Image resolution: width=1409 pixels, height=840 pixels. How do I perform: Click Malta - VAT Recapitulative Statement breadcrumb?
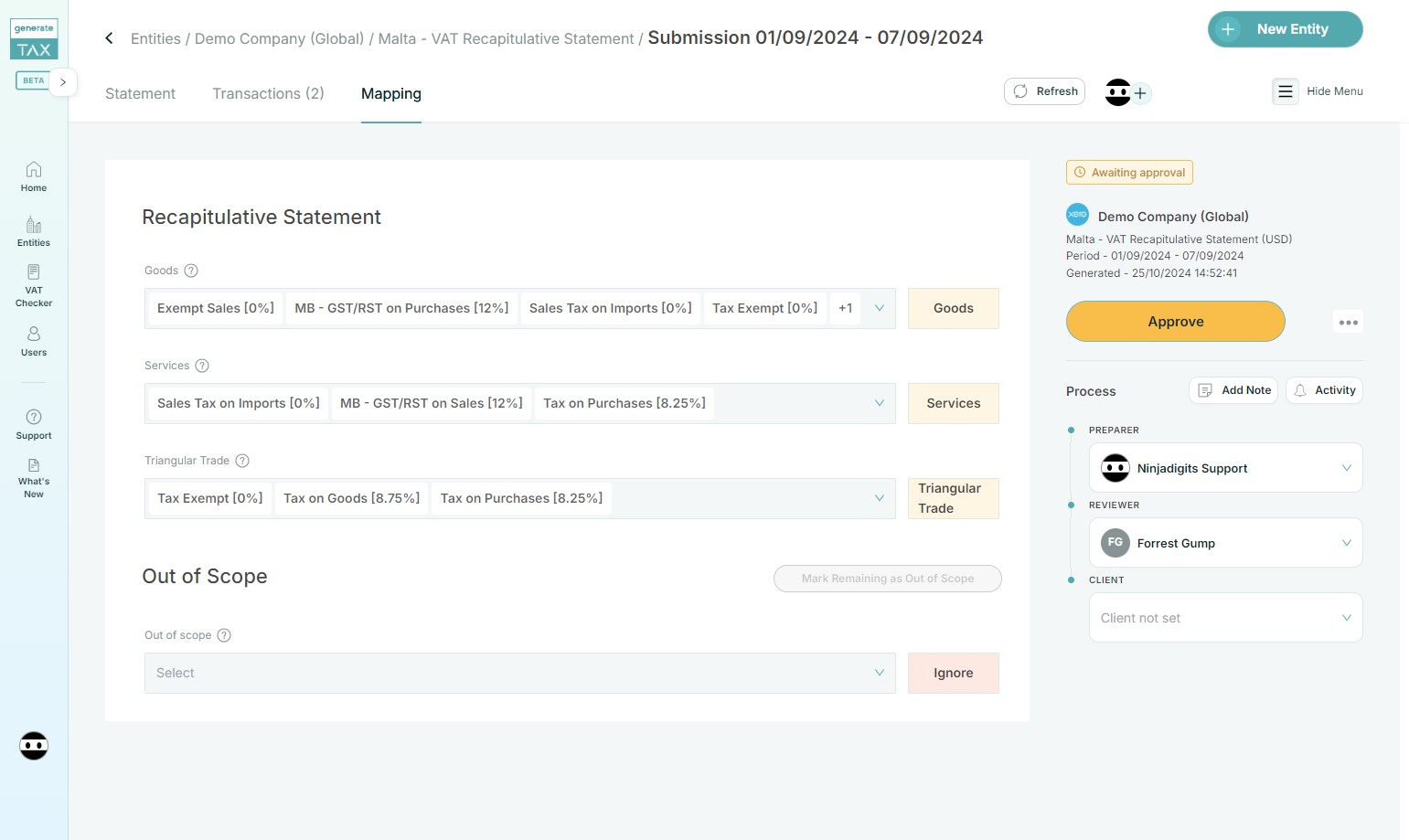point(506,38)
